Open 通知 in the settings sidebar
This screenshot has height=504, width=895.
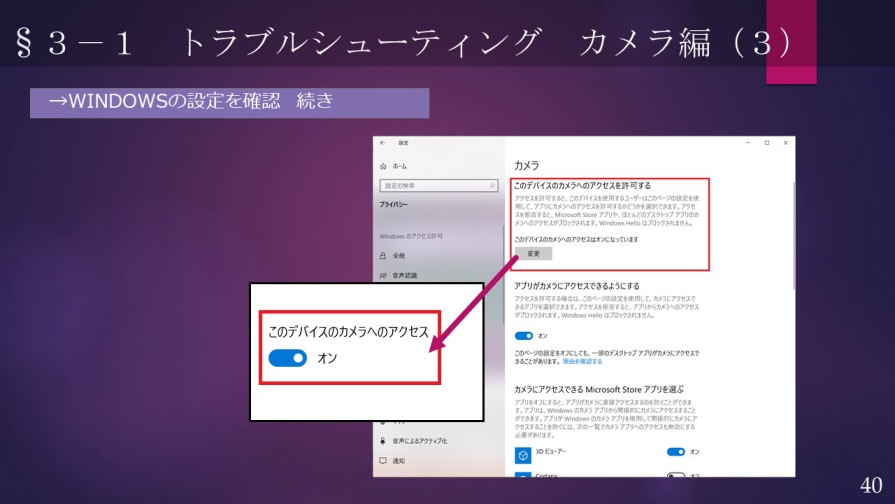tap(399, 461)
